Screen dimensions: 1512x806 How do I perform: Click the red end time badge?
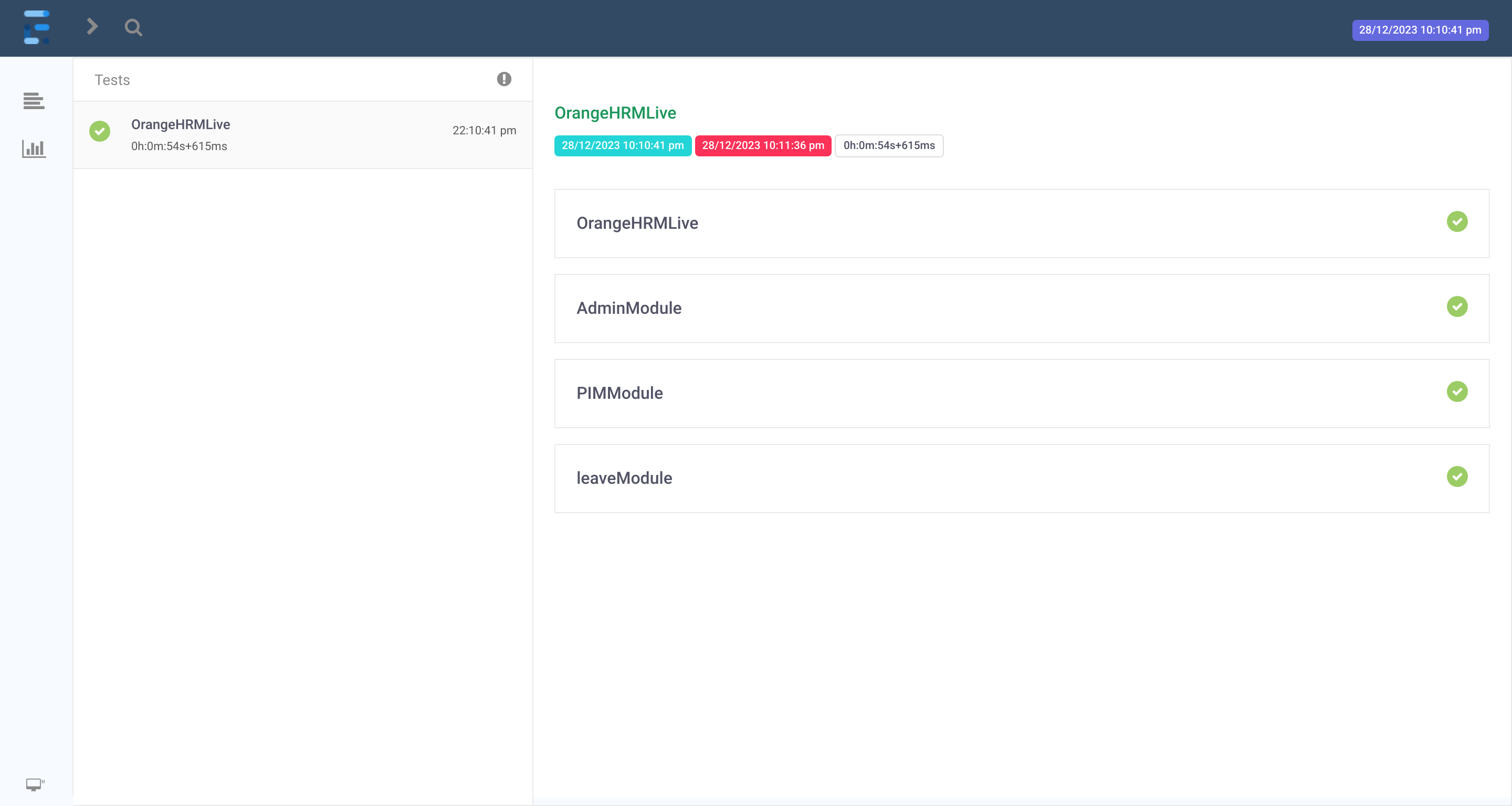762,145
